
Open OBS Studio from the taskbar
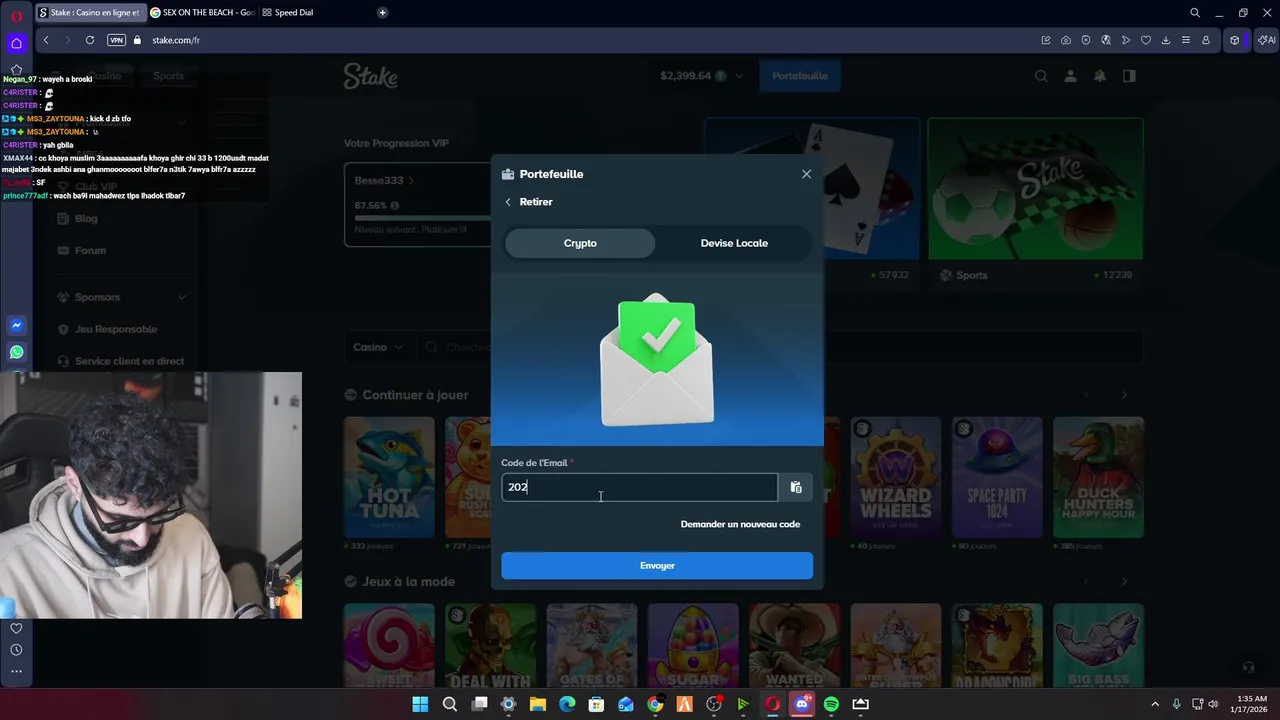[x=714, y=704]
